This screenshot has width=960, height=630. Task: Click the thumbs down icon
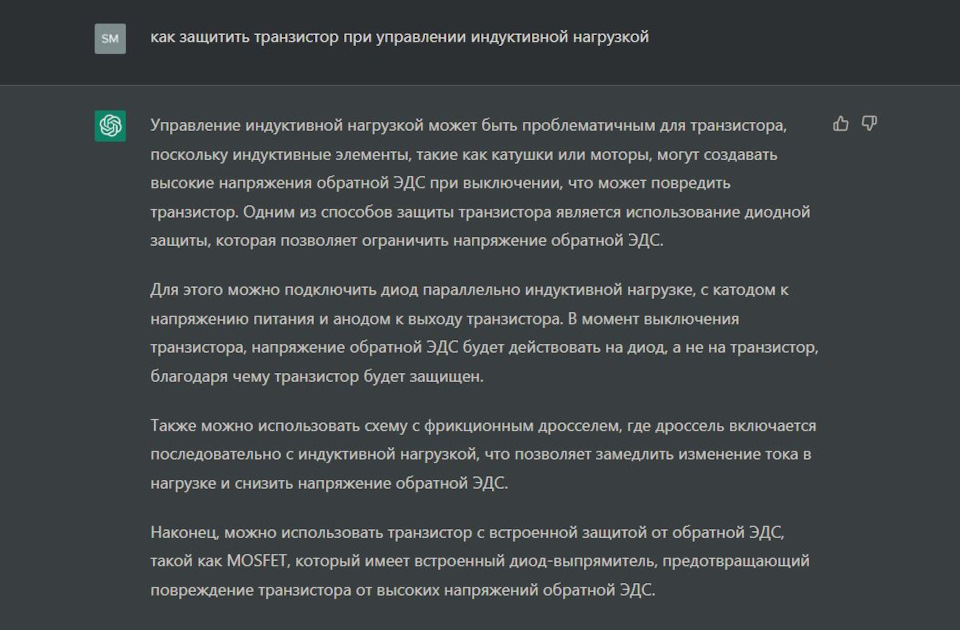pyautogui.click(x=869, y=124)
